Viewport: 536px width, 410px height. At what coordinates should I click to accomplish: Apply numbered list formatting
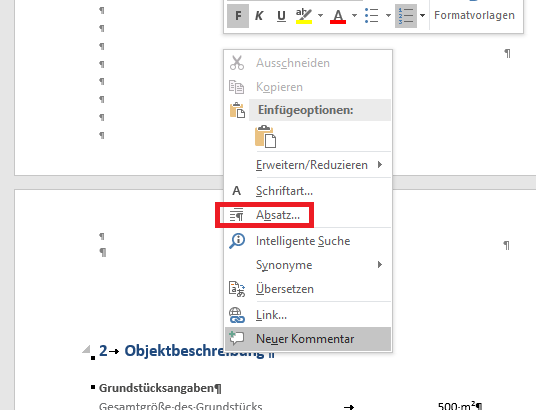click(406, 16)
